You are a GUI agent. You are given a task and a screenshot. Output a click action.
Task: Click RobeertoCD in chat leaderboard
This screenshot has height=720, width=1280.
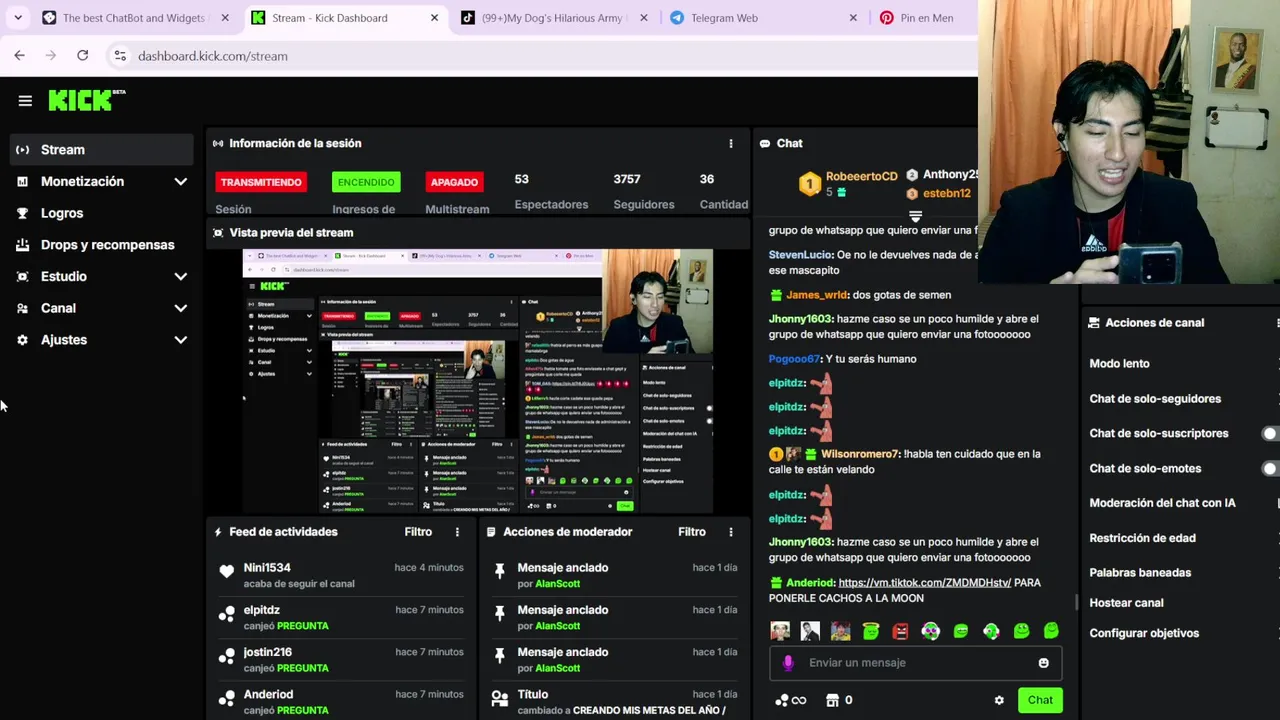861,177
